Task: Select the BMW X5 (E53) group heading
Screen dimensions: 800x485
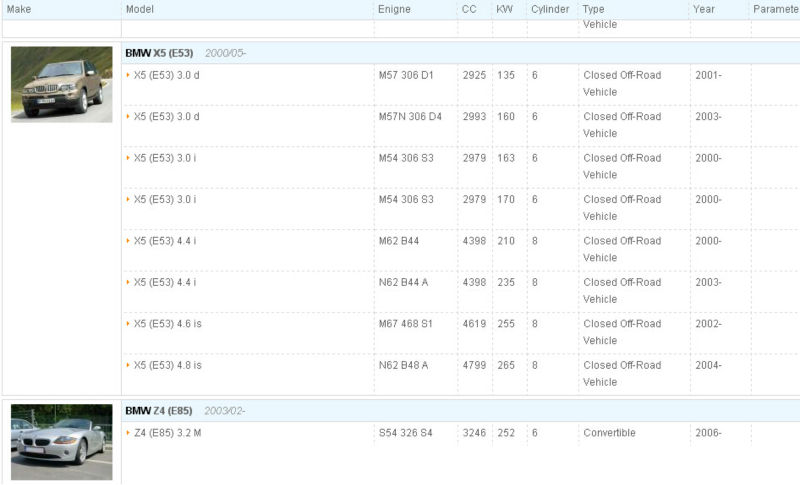Action: click(x=159, y=53)
